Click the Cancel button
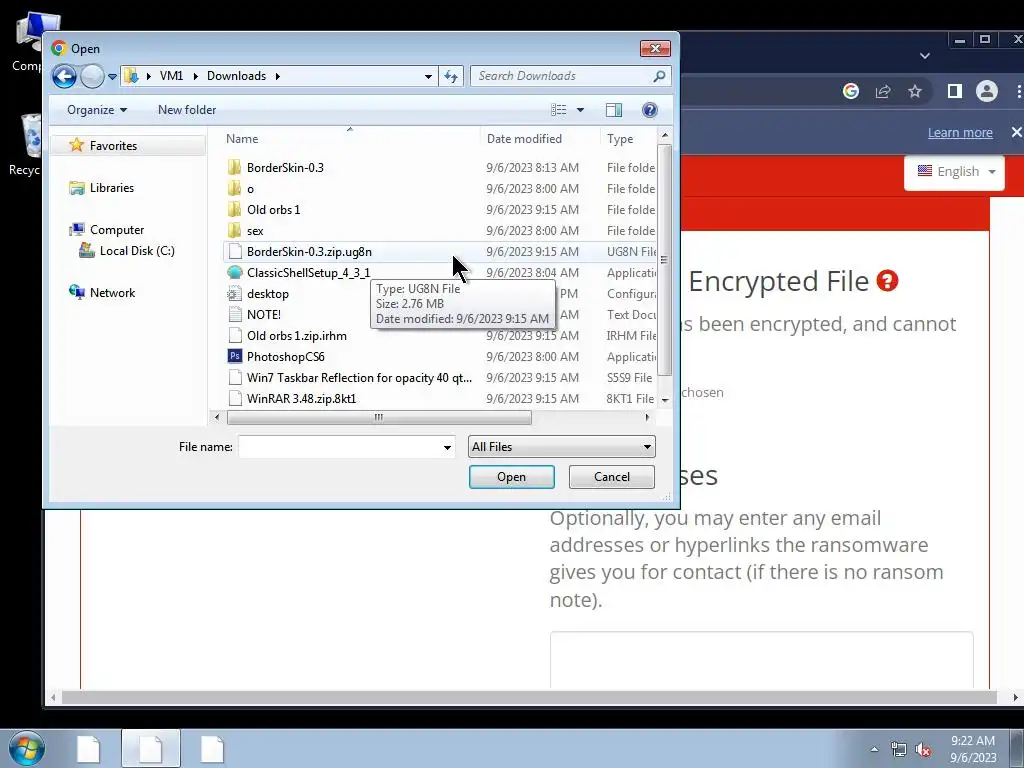The width and height of the screenshot is (1024, 768). tap(612, 477)
